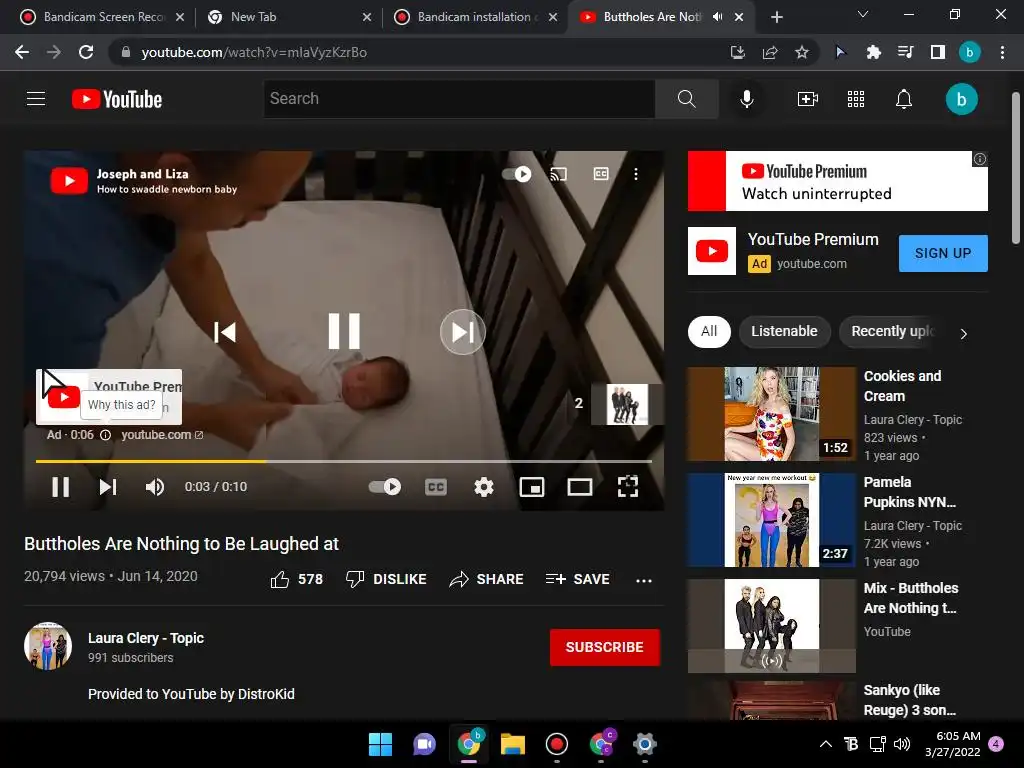
Task: Go to the YouTube home logo
Action: coord(116,99)
